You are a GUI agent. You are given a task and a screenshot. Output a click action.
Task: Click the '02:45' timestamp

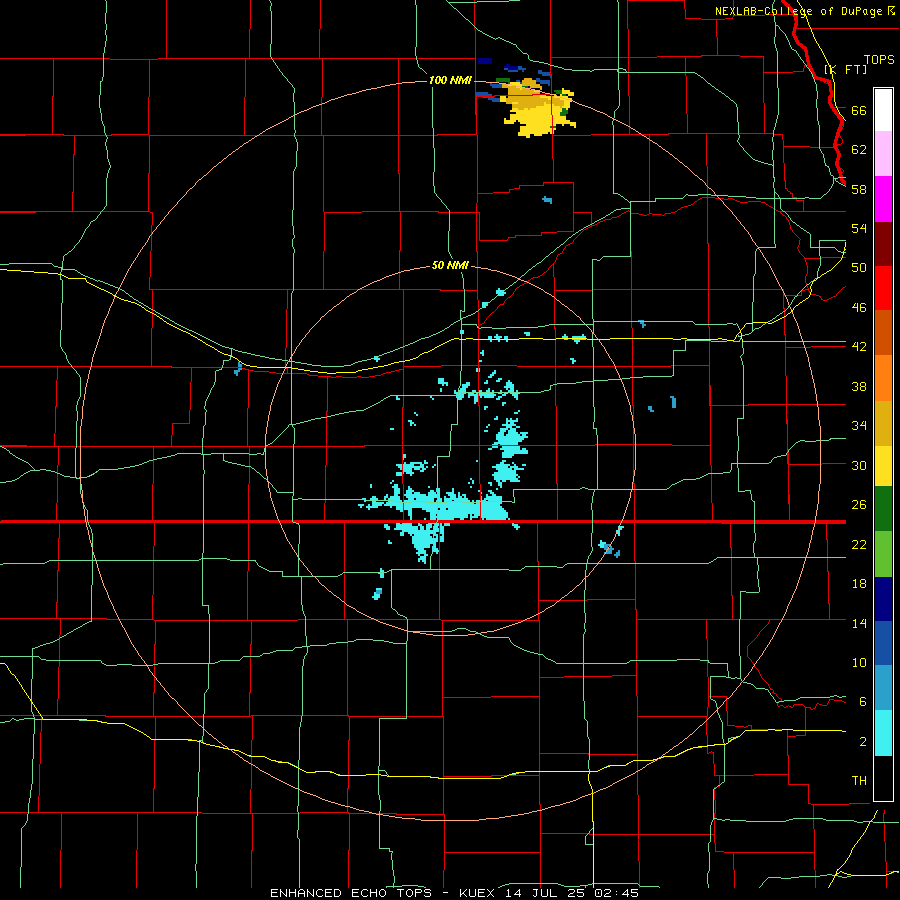[616, 893]
